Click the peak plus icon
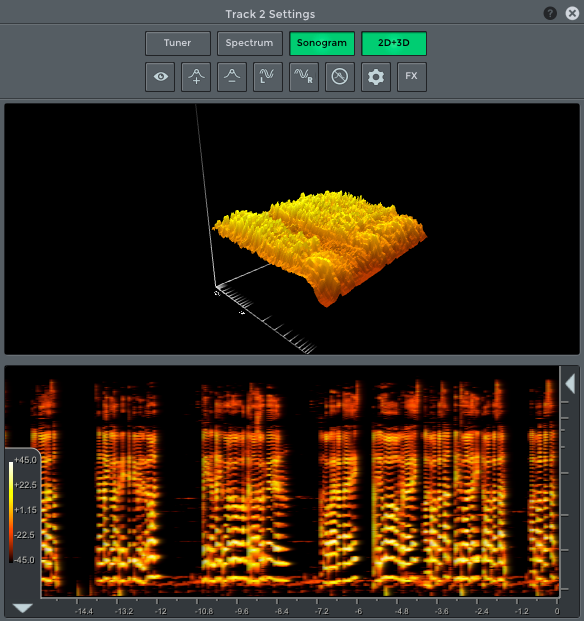Screen dimensions: 584x621 pyautogui.click(x=196, y=76)
